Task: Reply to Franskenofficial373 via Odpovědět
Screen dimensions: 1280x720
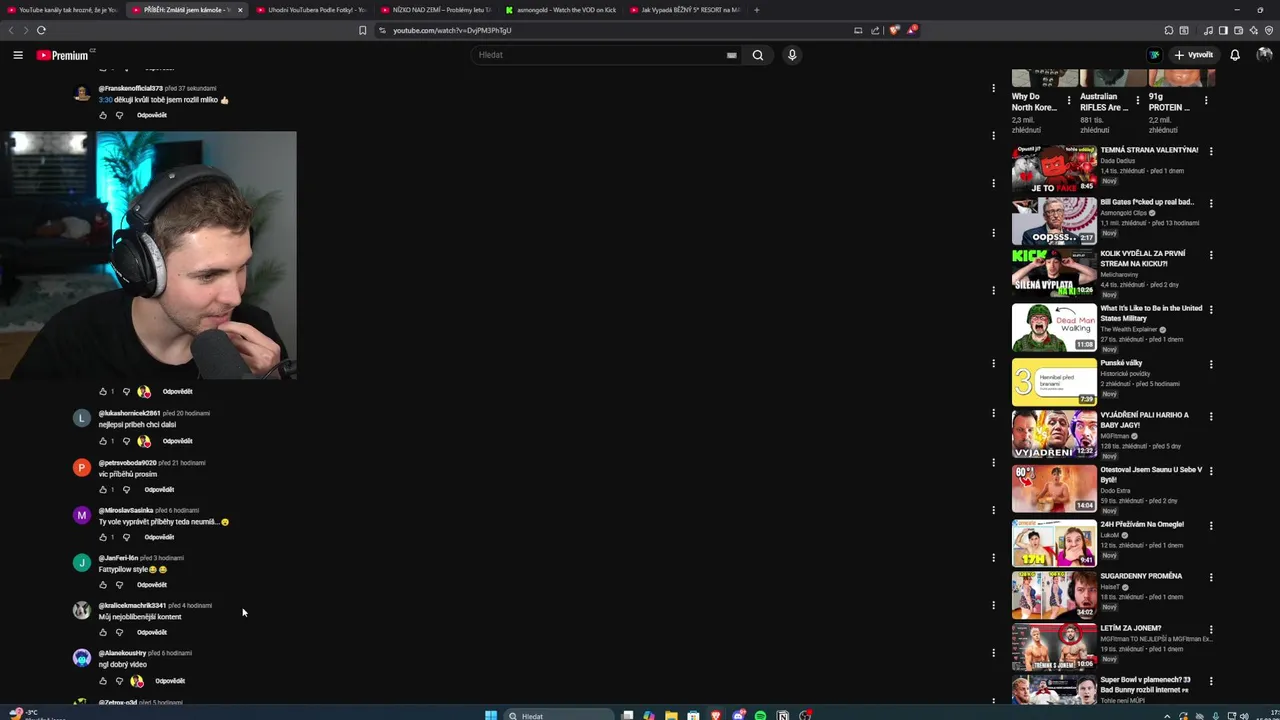Action: pos(152,115)
